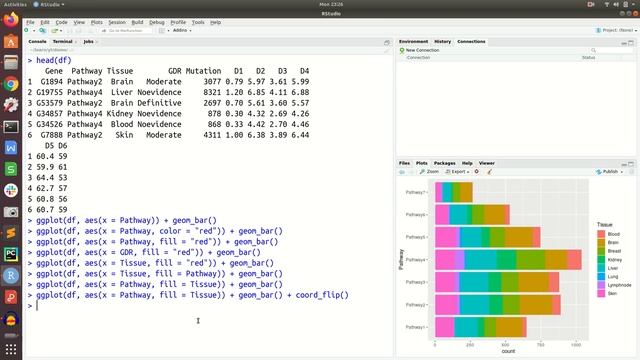
Task: Clear the console with broom icon
Action: [387, 50]
